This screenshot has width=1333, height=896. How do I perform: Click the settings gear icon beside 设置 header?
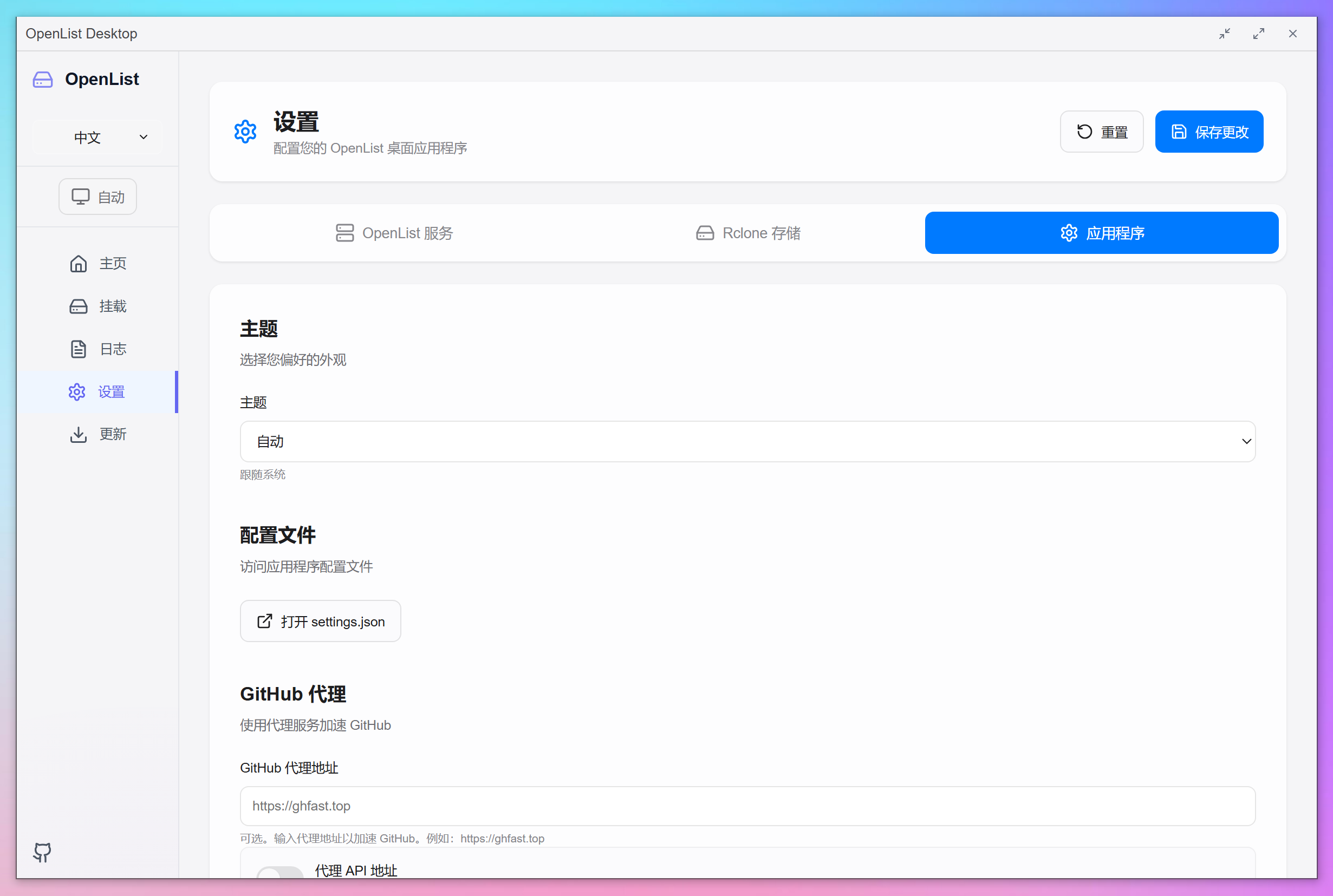(x=245, y=132)
